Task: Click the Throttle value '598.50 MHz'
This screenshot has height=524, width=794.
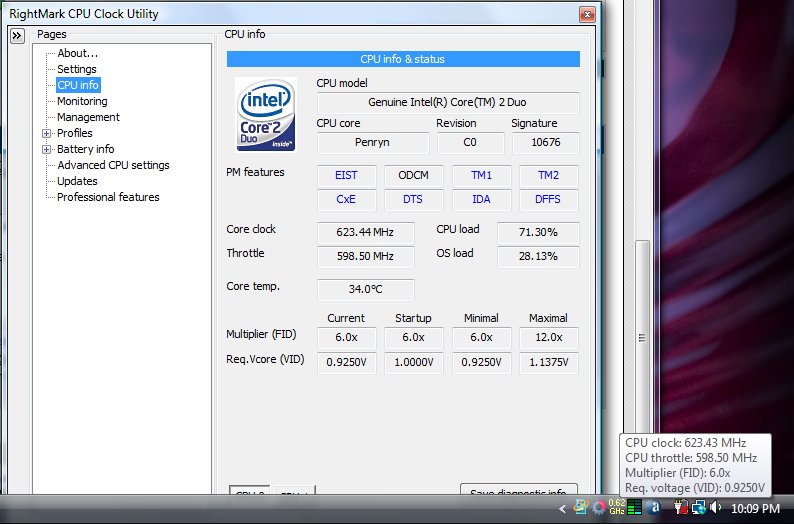Action: (366, 257)
